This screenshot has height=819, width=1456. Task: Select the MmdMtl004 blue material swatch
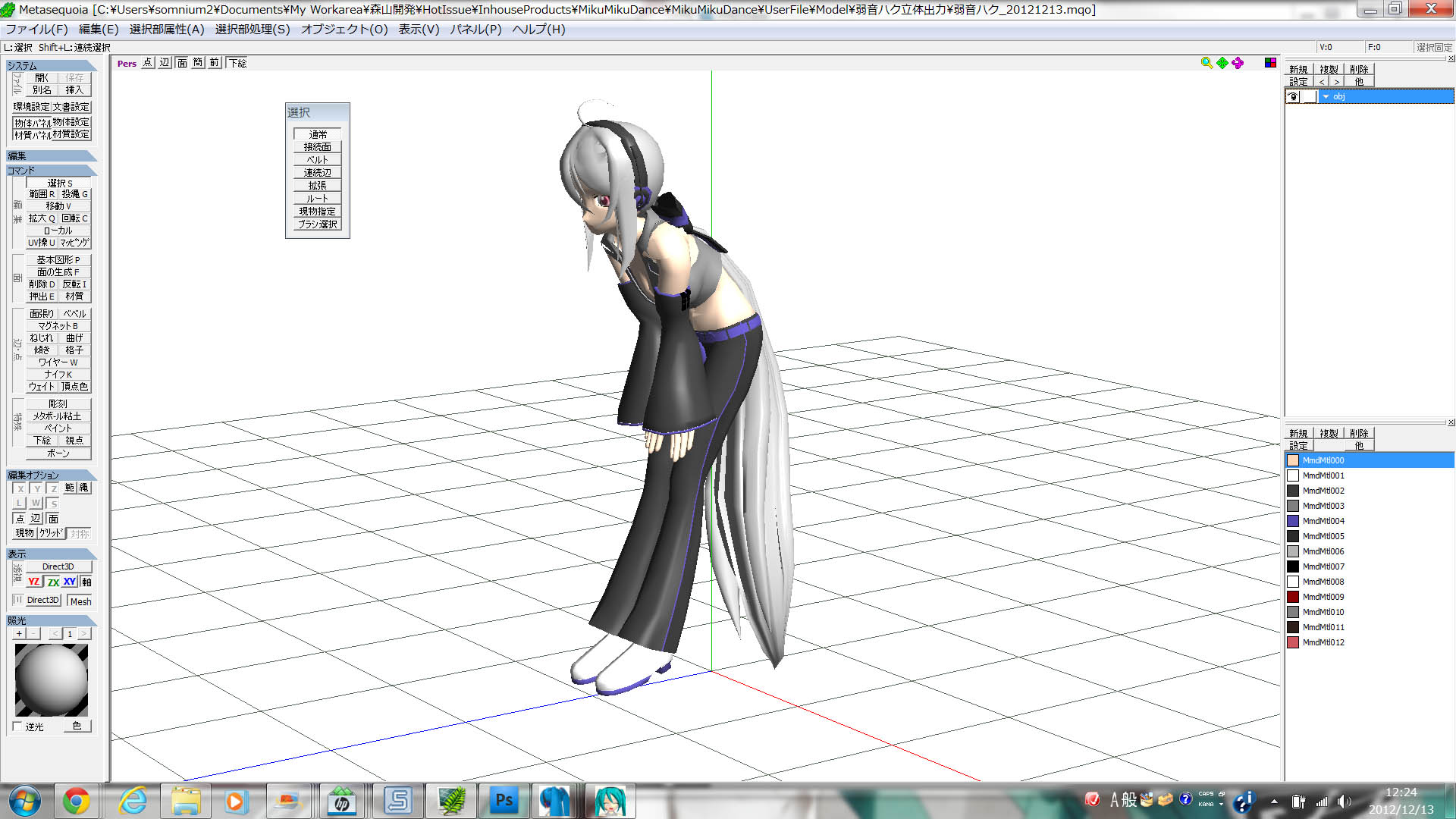click(1293, 521)
